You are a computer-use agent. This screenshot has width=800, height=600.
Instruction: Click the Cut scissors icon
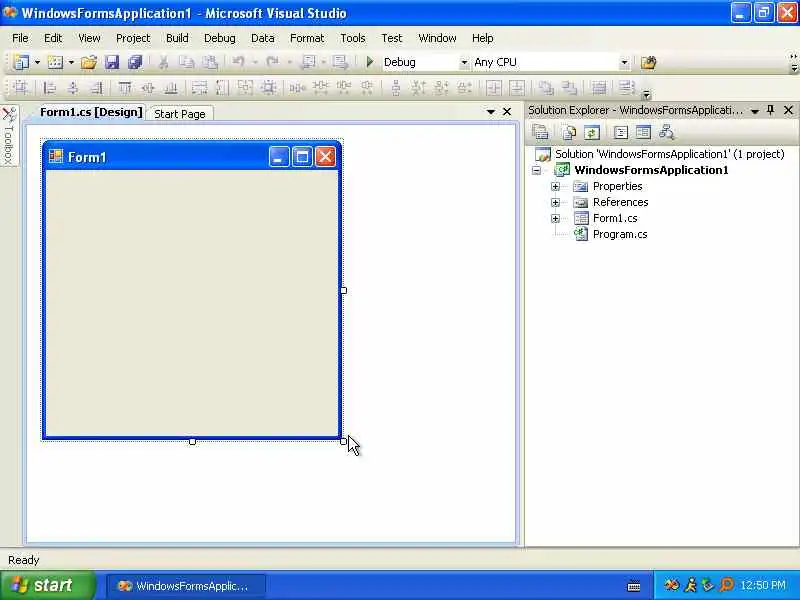(163, 62)
